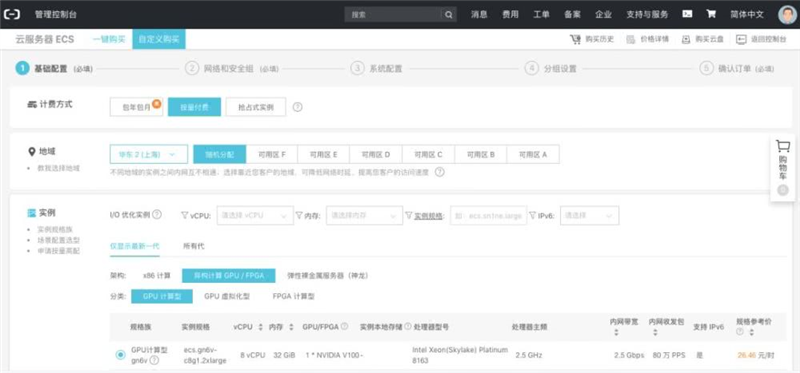Choose 包年包月 billing method
This screenshot has width=800, height=373.
(136, 107)
